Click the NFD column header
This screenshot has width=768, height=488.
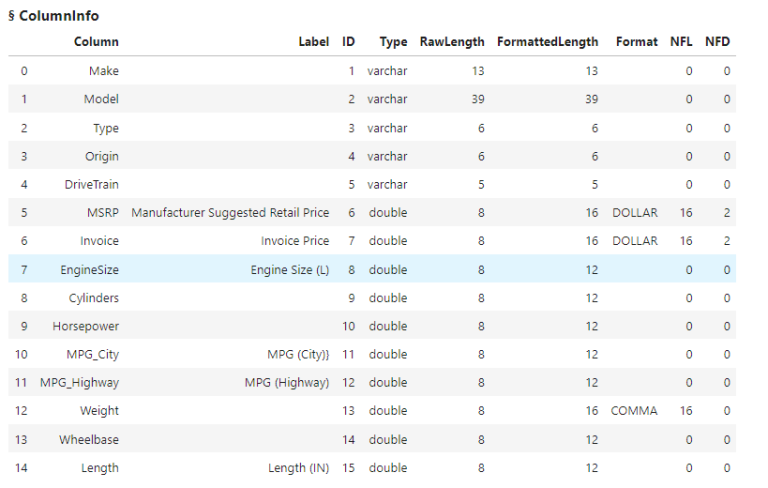pyautogui.click(x=717, y=42)
